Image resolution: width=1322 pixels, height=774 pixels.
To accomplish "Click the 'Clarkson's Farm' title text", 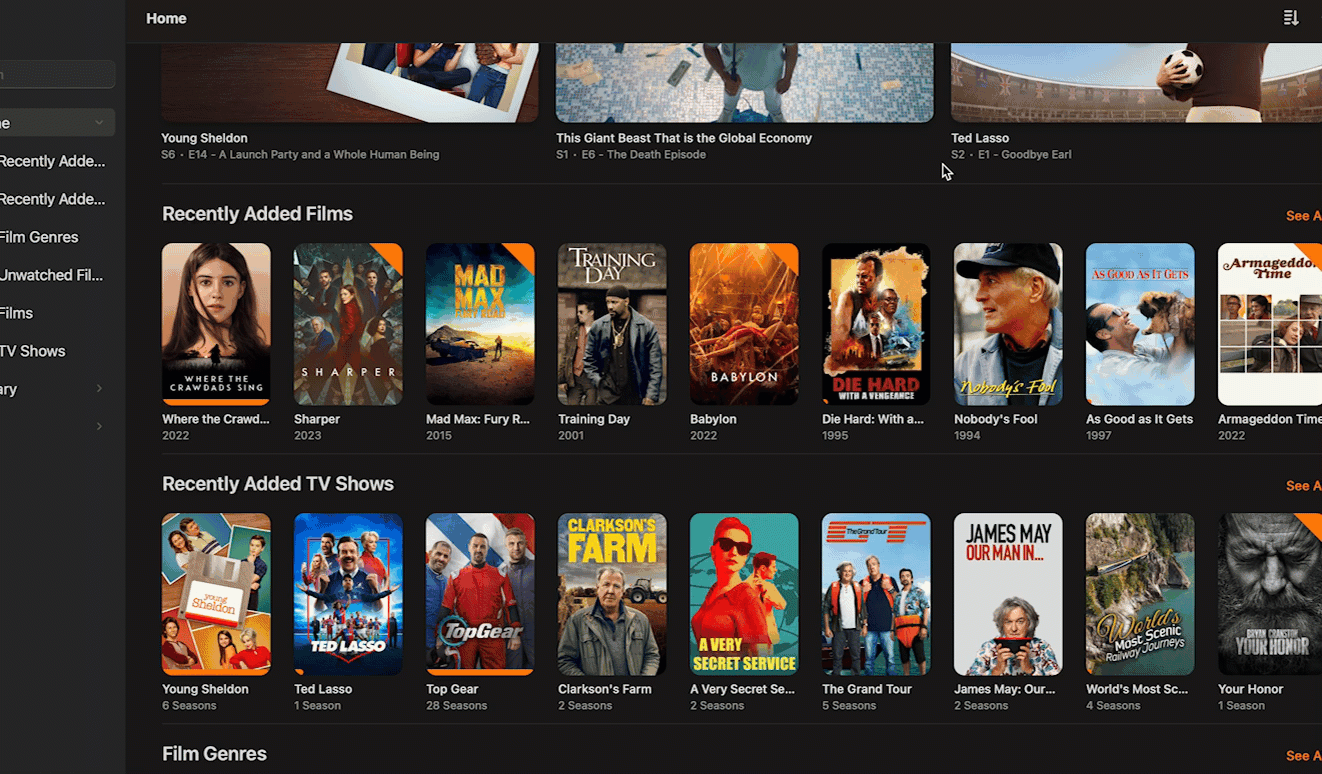I will (605, 689).
